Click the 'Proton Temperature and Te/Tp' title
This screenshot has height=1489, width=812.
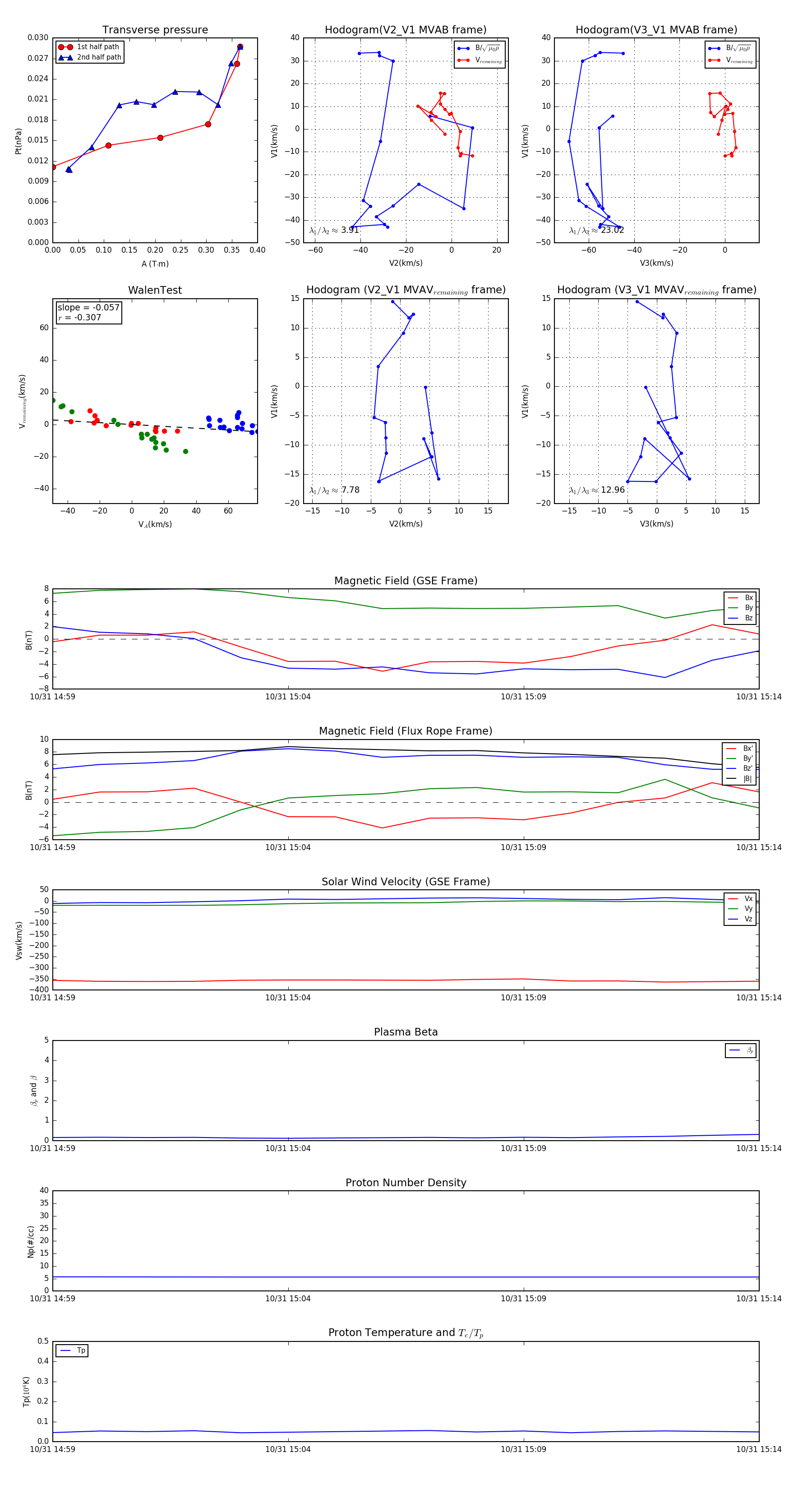click(x=406, y=1333)
